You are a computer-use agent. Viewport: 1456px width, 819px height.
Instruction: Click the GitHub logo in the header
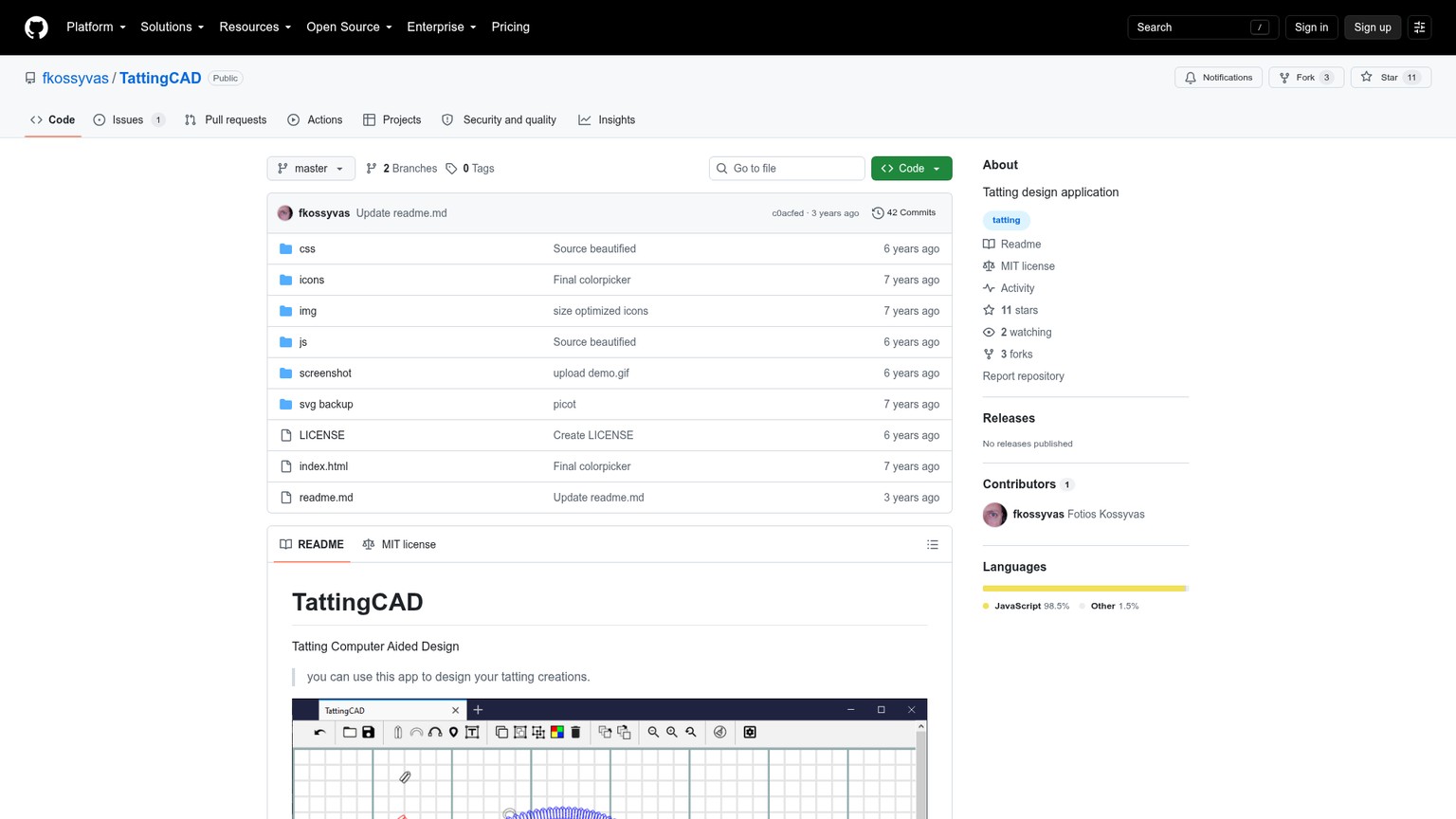coord(36,27)
